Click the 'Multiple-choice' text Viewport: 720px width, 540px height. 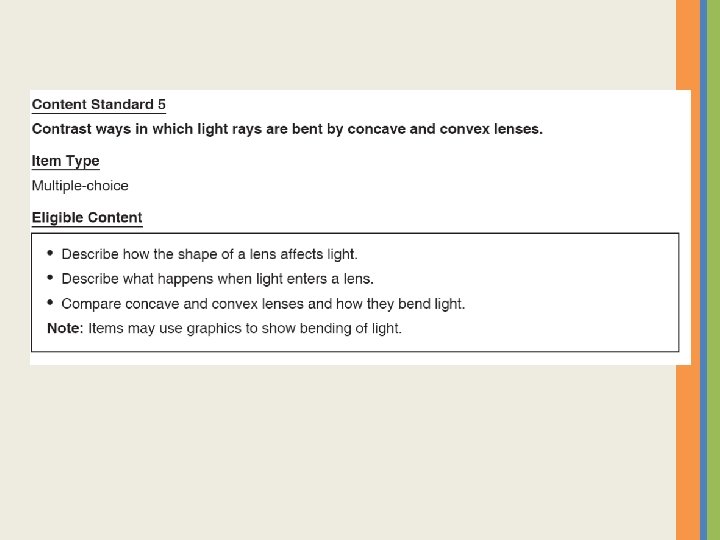[x=80, y=185]
